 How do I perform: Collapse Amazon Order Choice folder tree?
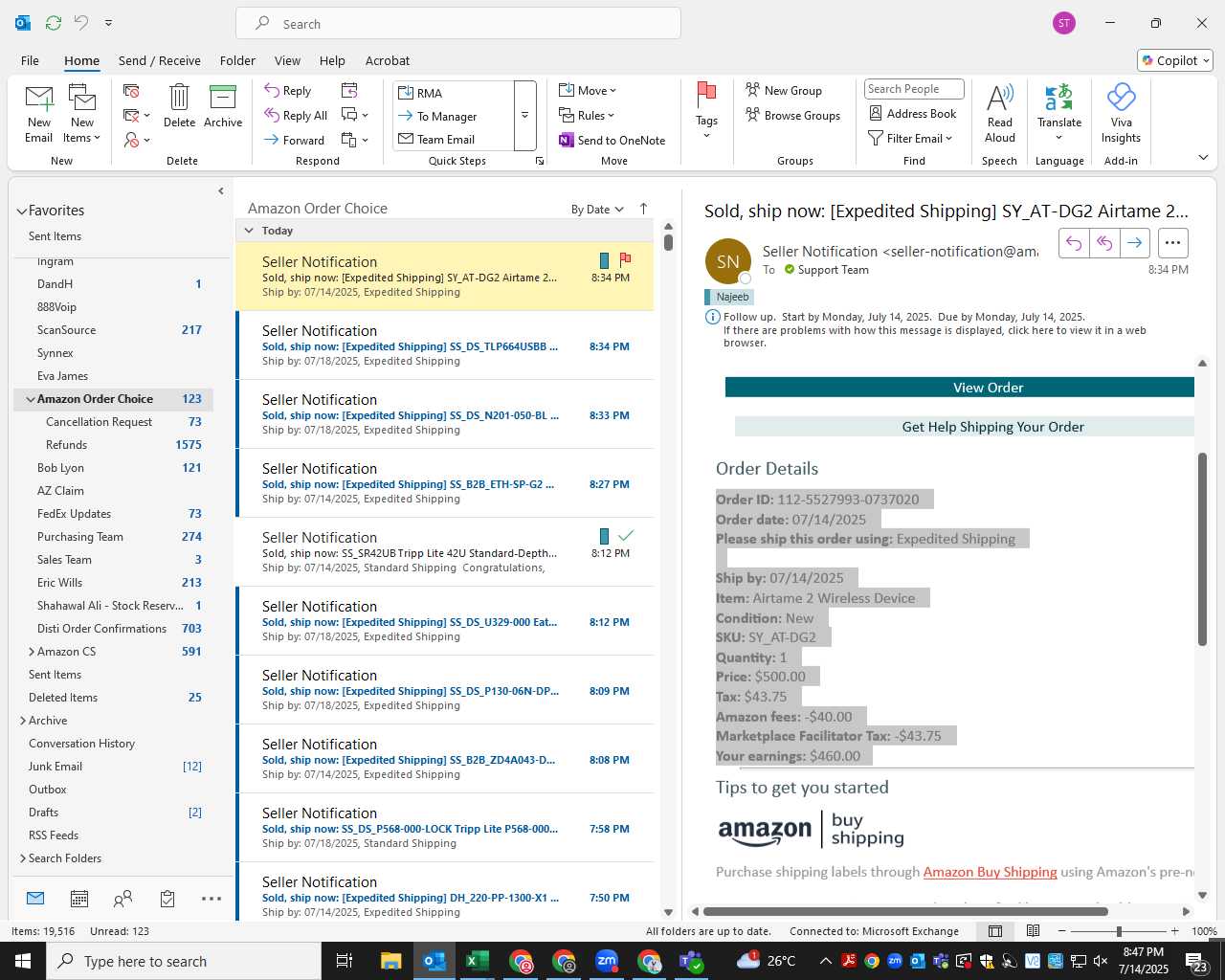pos(31,399)
